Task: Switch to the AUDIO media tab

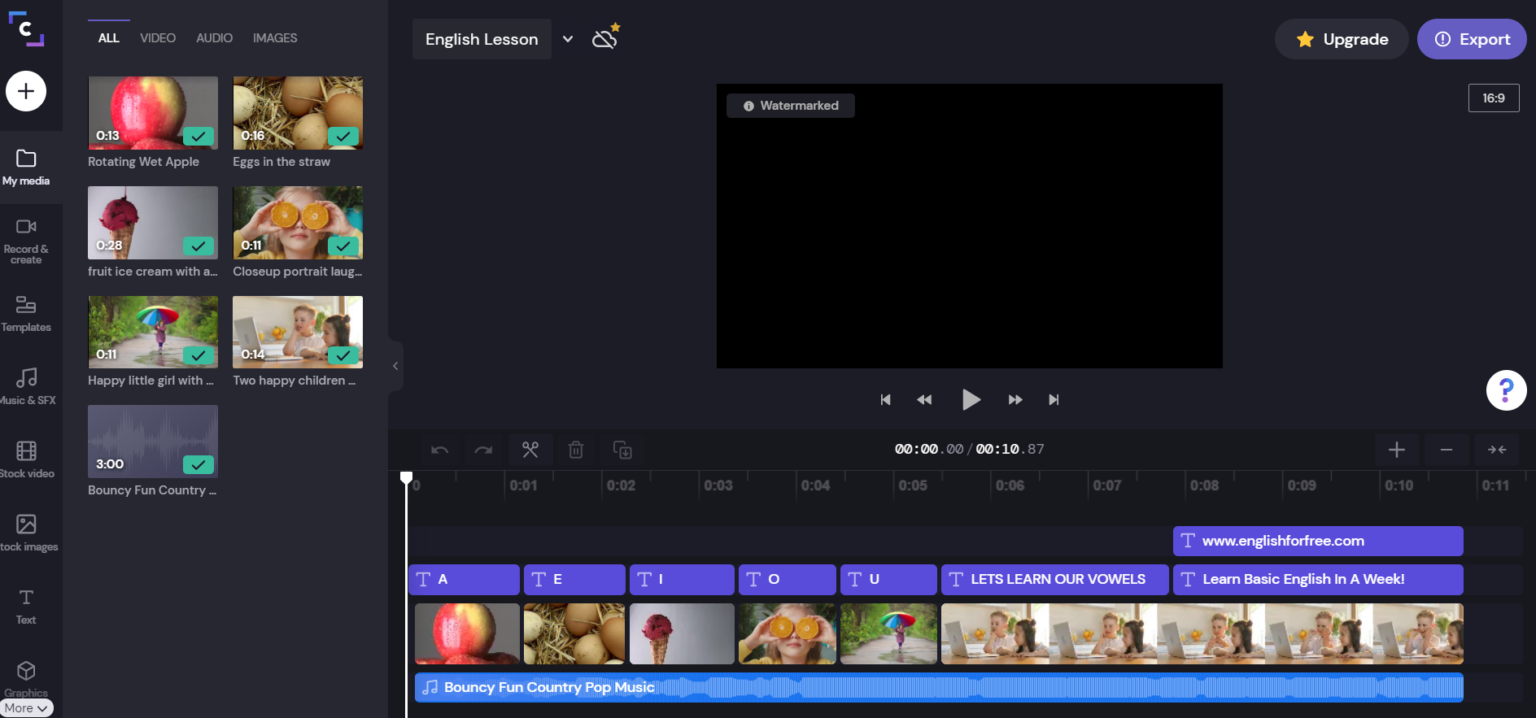Action: [214, 38]
